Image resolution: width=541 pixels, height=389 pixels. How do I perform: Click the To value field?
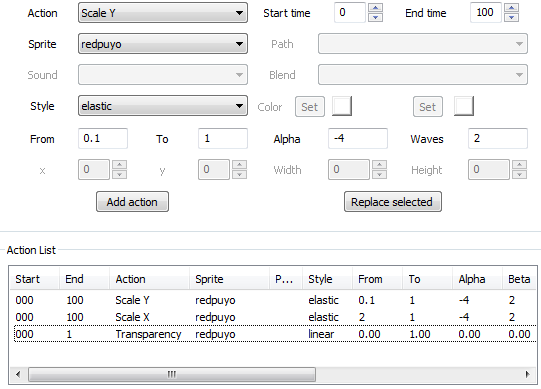(223, 138)
